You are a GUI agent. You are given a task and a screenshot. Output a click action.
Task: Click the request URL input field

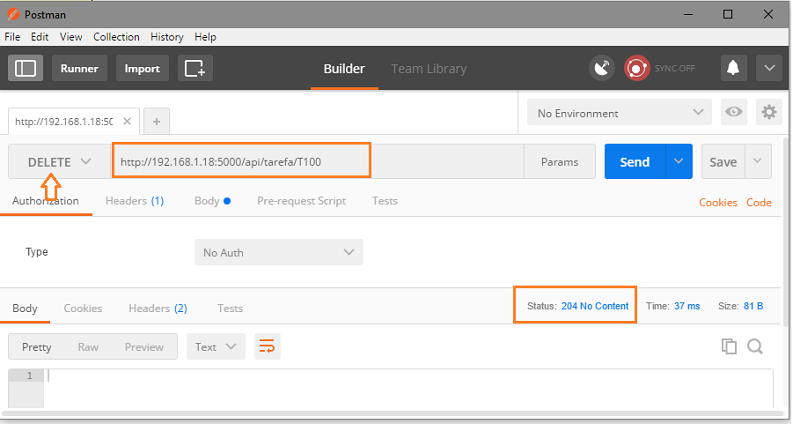pyautogui.click(x=318, y=162)
